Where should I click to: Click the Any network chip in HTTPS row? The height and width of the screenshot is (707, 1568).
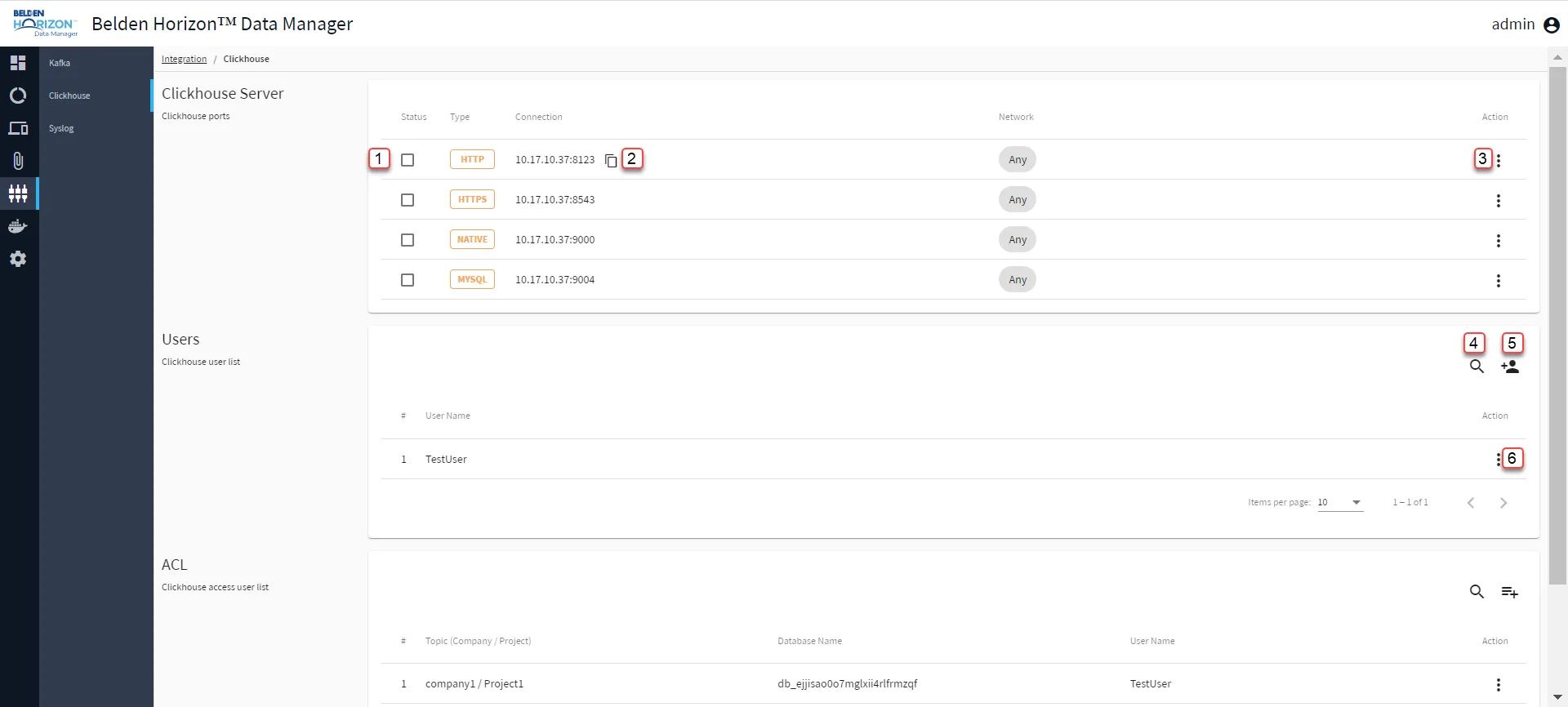pos(1018,199)
